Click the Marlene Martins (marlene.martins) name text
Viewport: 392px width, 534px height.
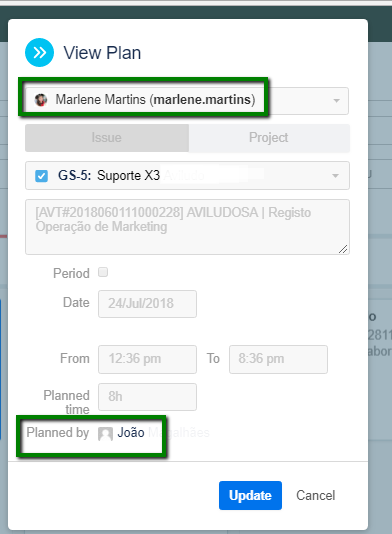coord(155,99)
